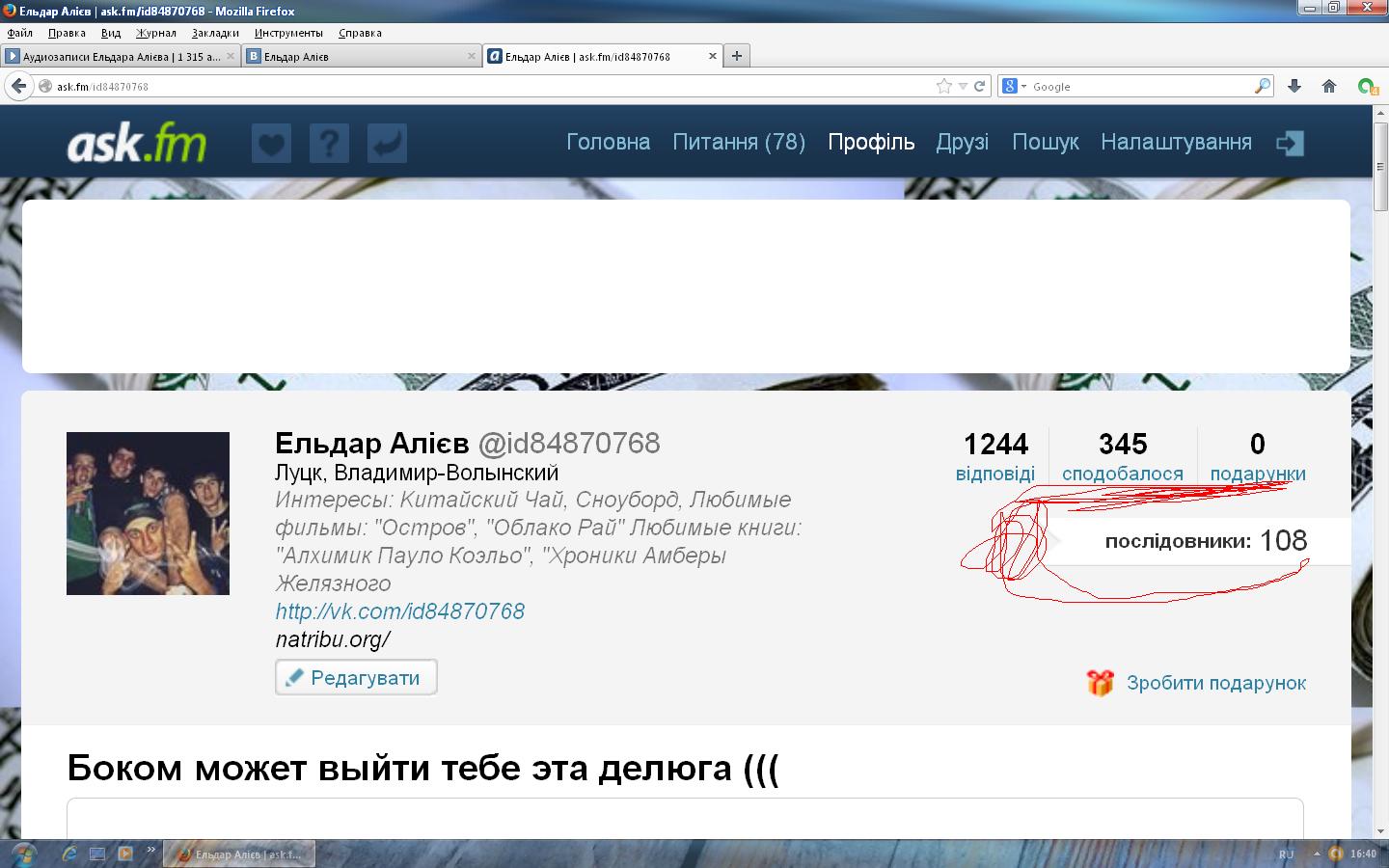Open the Вид menu
Screen dimensions: 1389x868
pos(111,33)
